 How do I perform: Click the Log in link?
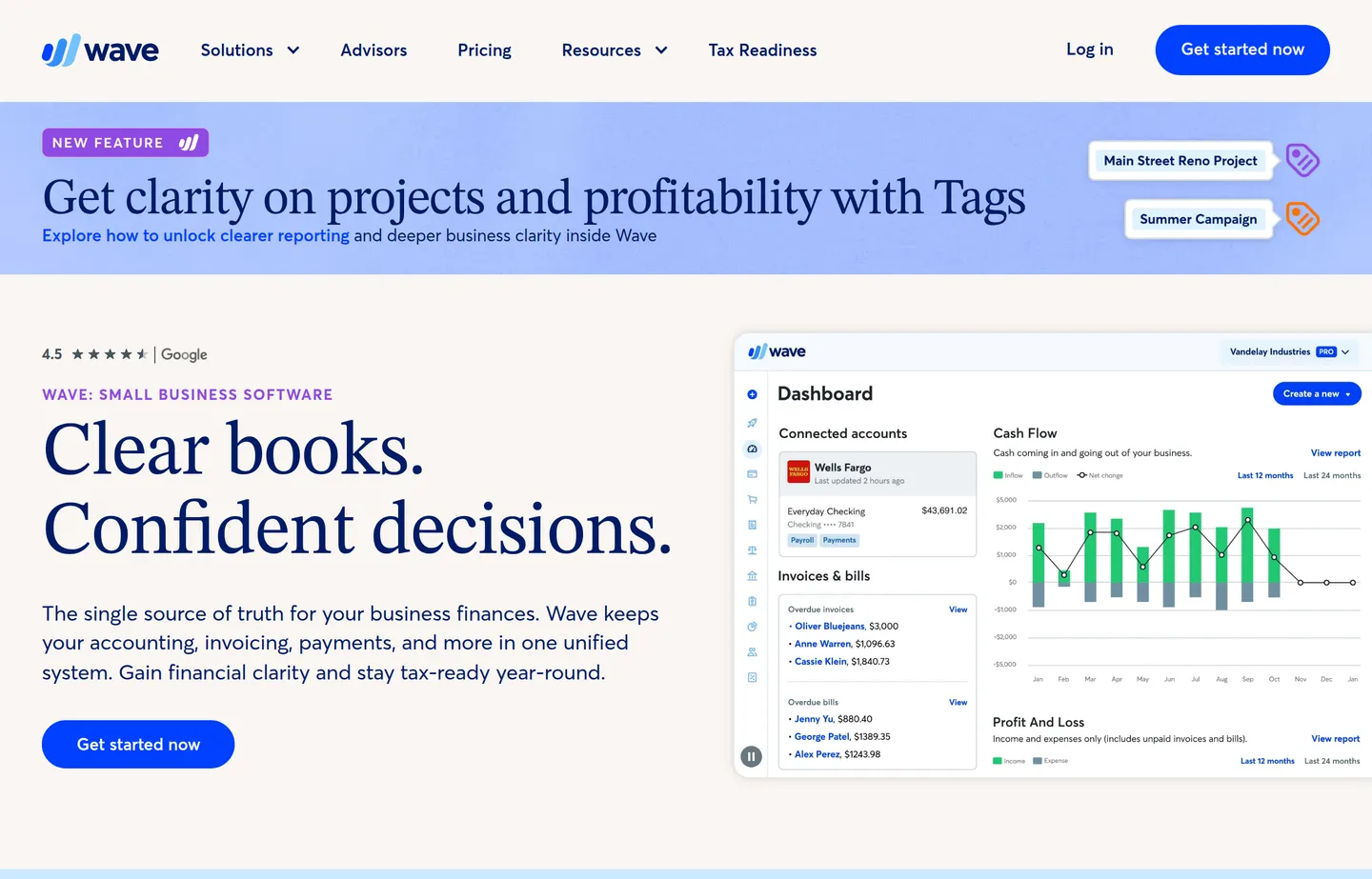coord(1089,50)
